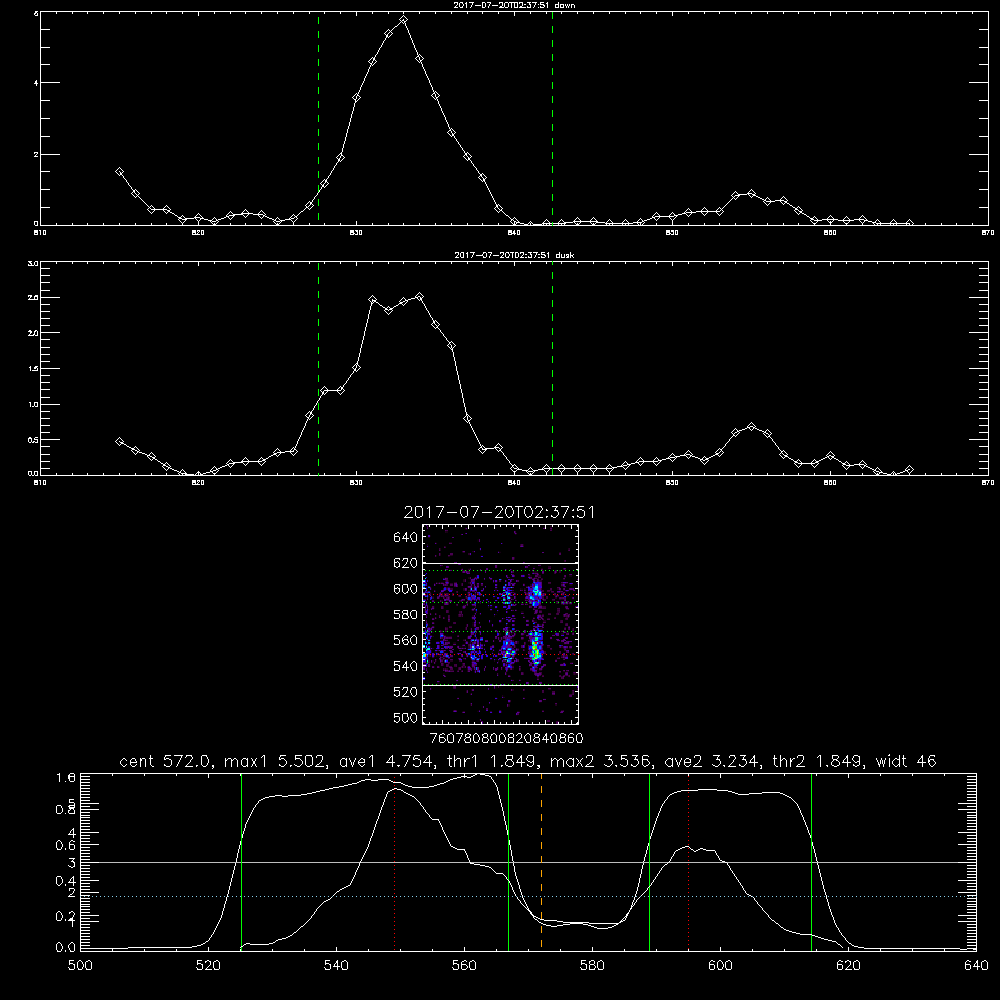Click the third solid green line in bottom plot
The width and height of the screenshot is (1000, 1000).
[x=649, y=861]
